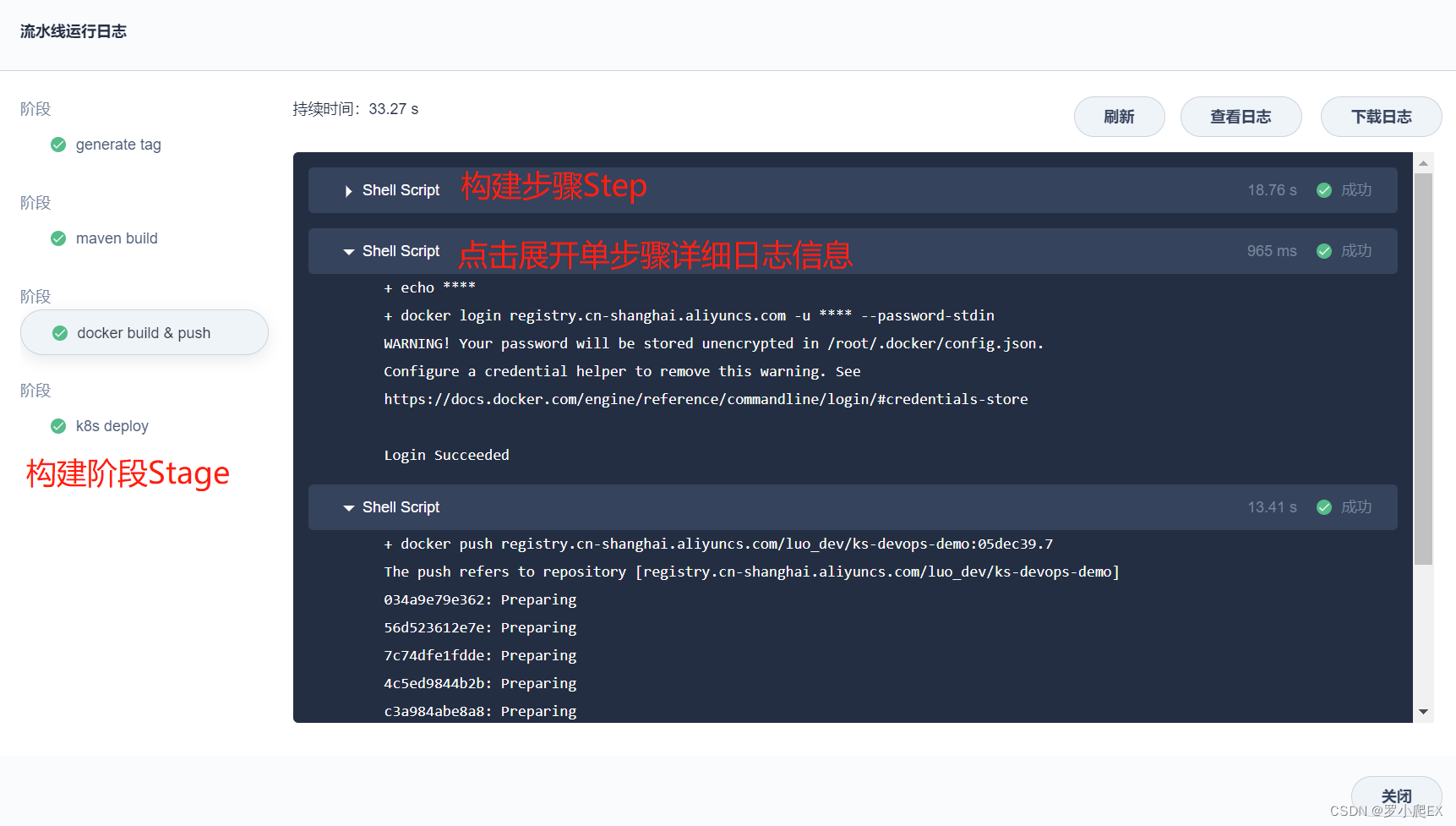Click the success check icon beside generate tag stage
This screenshot has width=1456, height=826.
pos(57,145)
